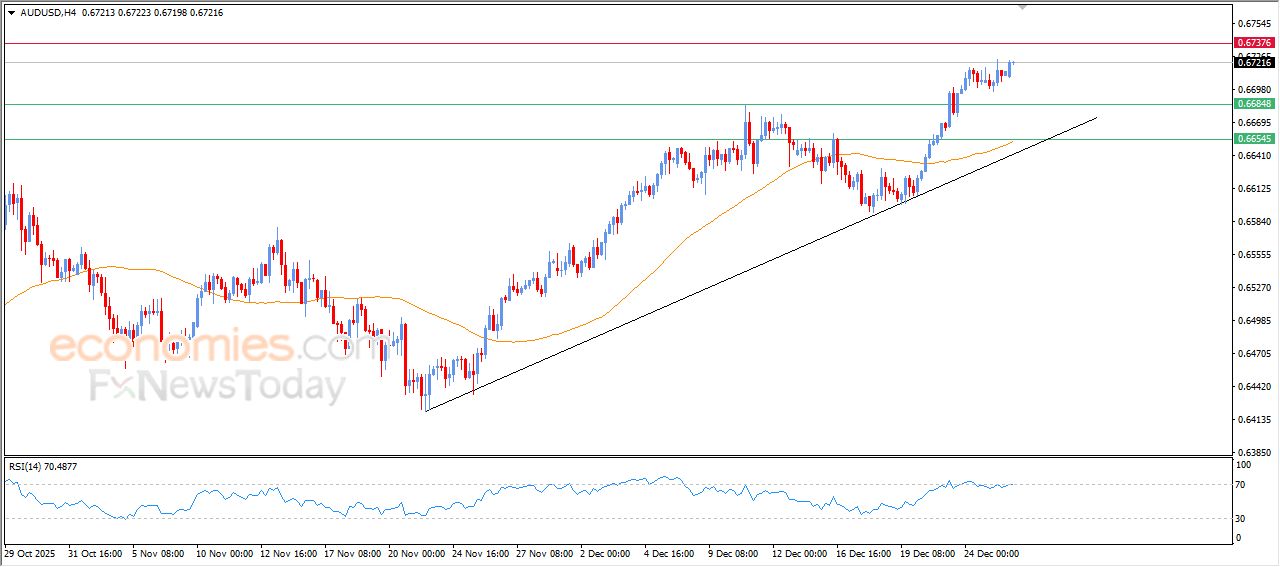The image size is (1280, 567).
Task: Select the red 0.67376 price label
Action: [1254, 43]
